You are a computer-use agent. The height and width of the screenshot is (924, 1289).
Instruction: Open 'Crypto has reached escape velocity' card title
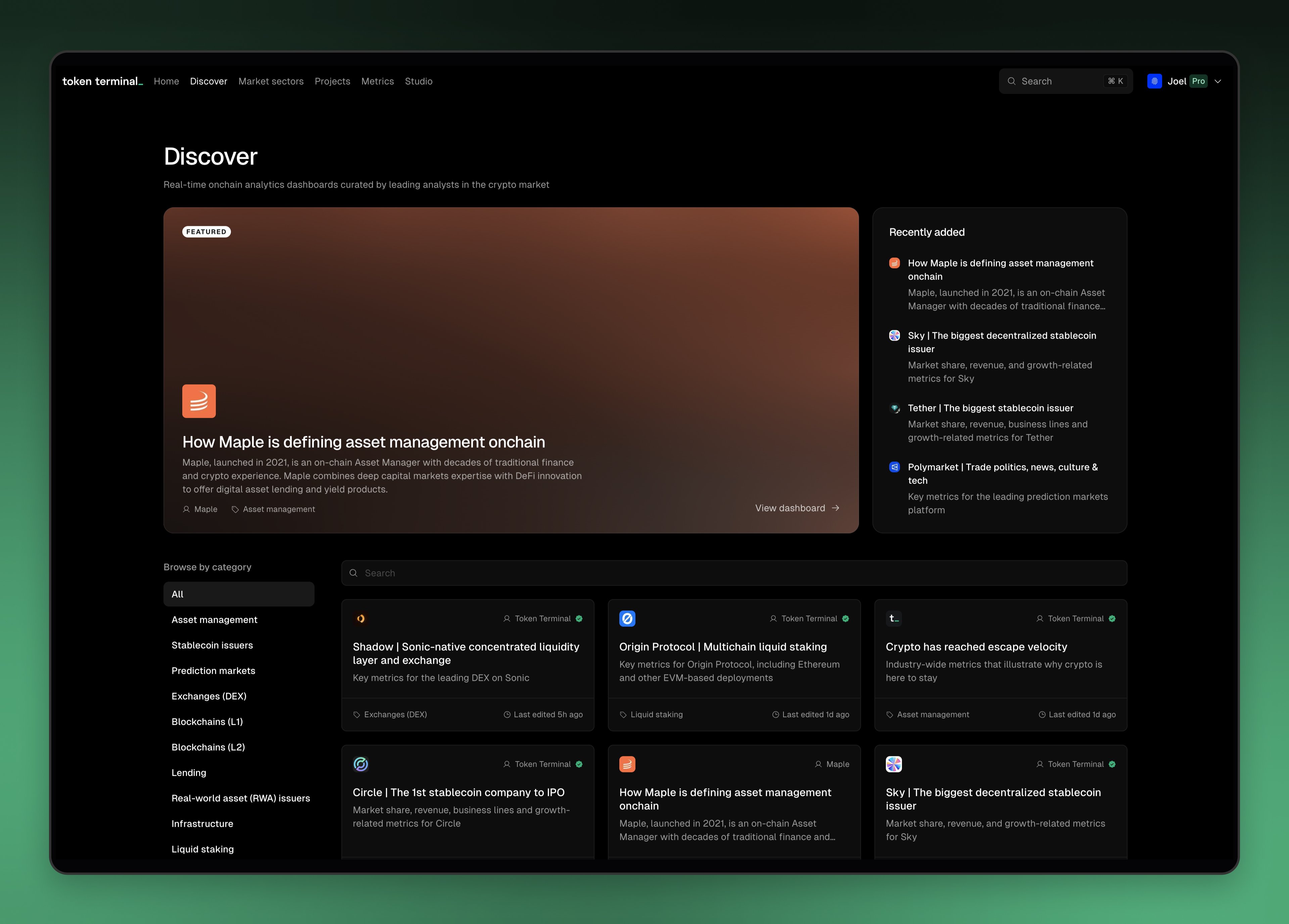click(x=976, y=647)
